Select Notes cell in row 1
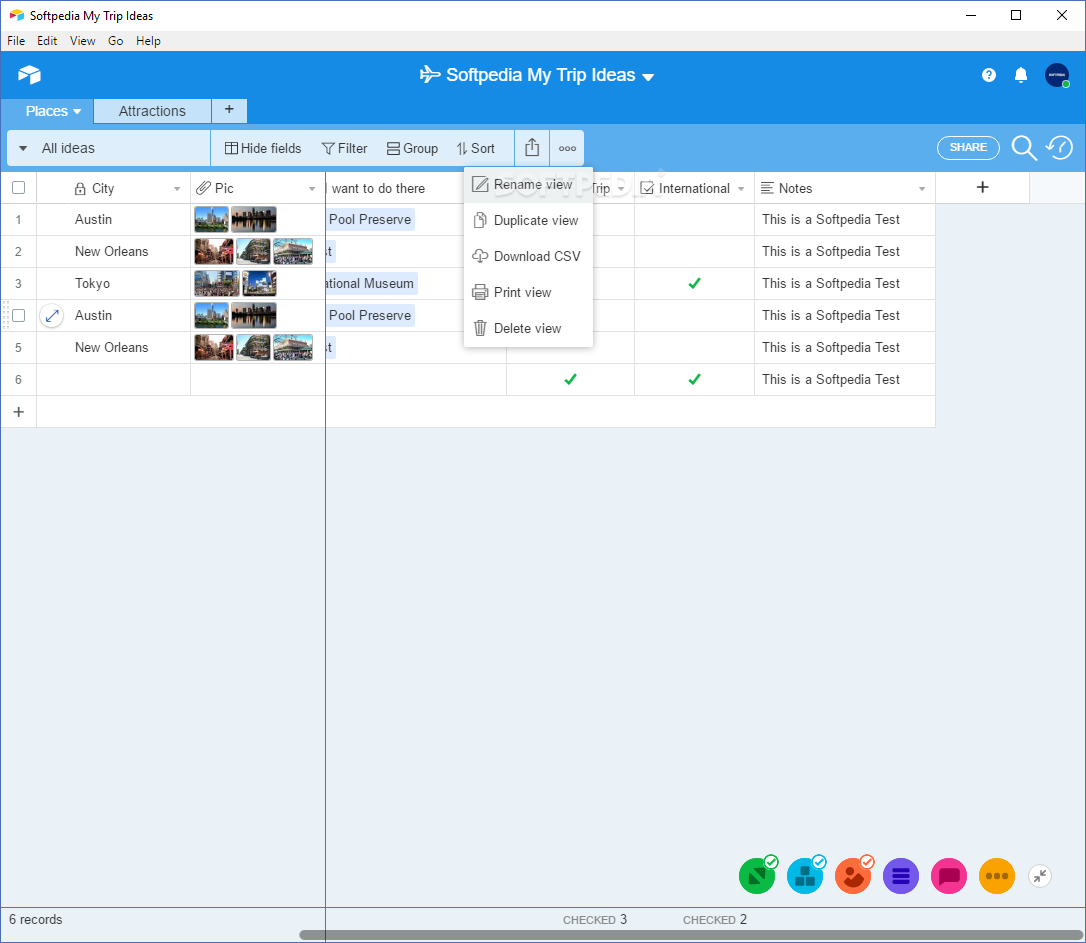The width and height of the screenshot is (1086, 943). tap(844, 219)
